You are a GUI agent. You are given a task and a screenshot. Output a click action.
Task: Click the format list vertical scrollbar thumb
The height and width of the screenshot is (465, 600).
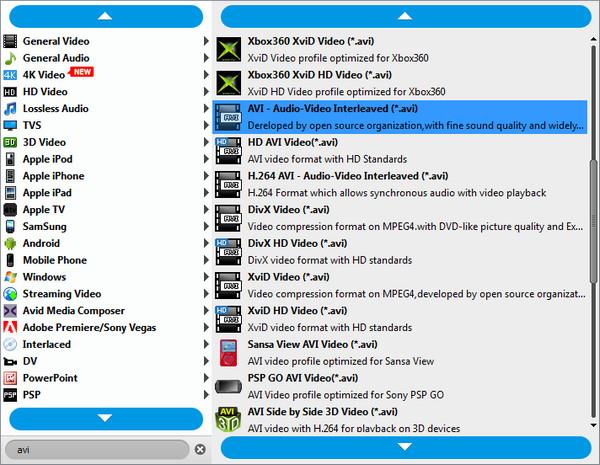pyautogui.click(x=594, y=221)
